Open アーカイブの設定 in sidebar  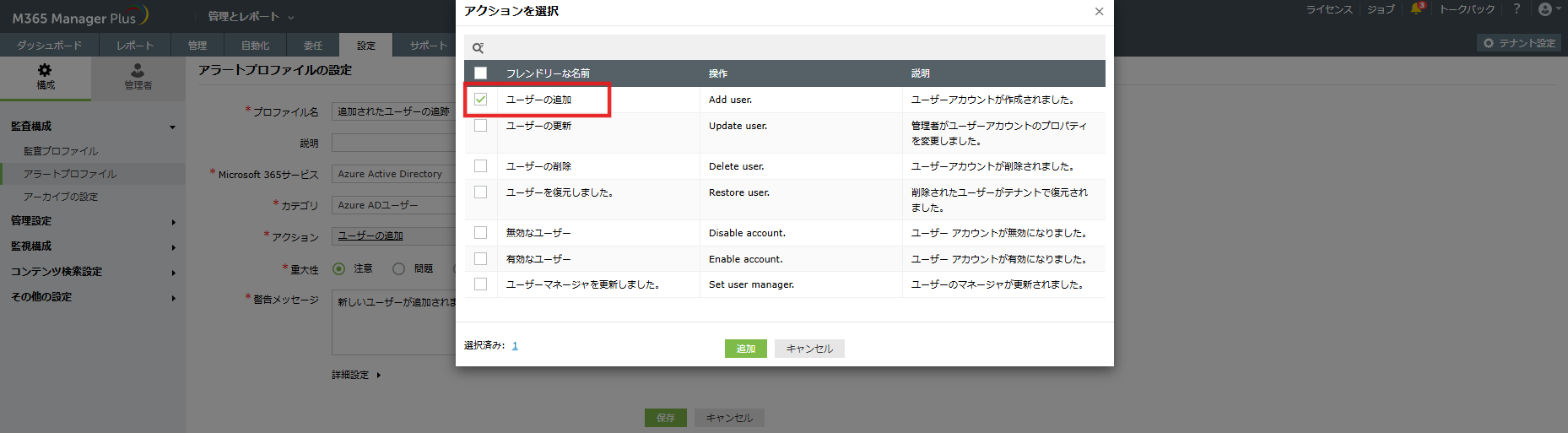point(61,197)
